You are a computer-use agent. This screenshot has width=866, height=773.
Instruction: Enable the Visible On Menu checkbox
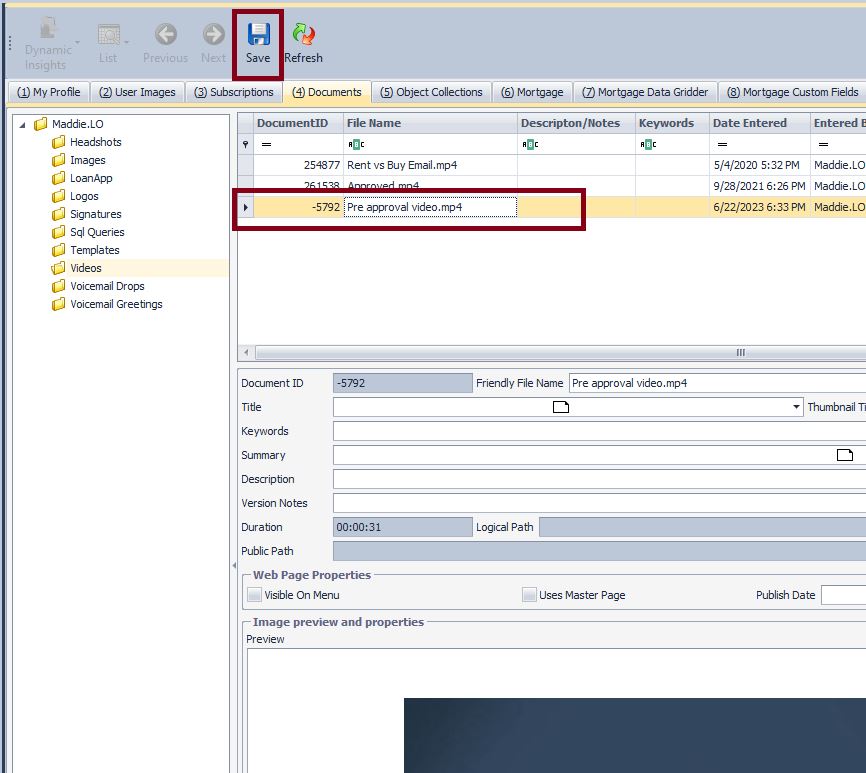coord(254,594)
